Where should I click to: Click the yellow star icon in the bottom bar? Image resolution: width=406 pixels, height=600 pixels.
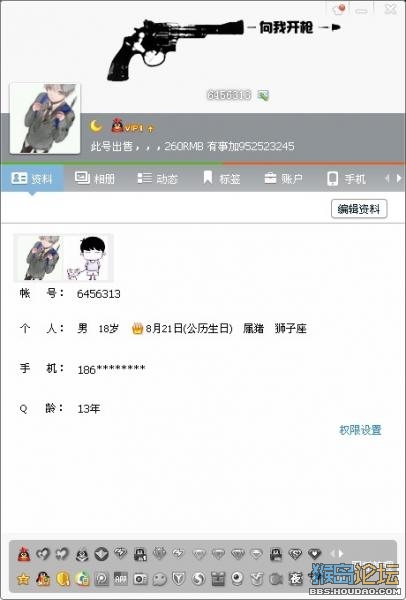(x=23, y=579)
